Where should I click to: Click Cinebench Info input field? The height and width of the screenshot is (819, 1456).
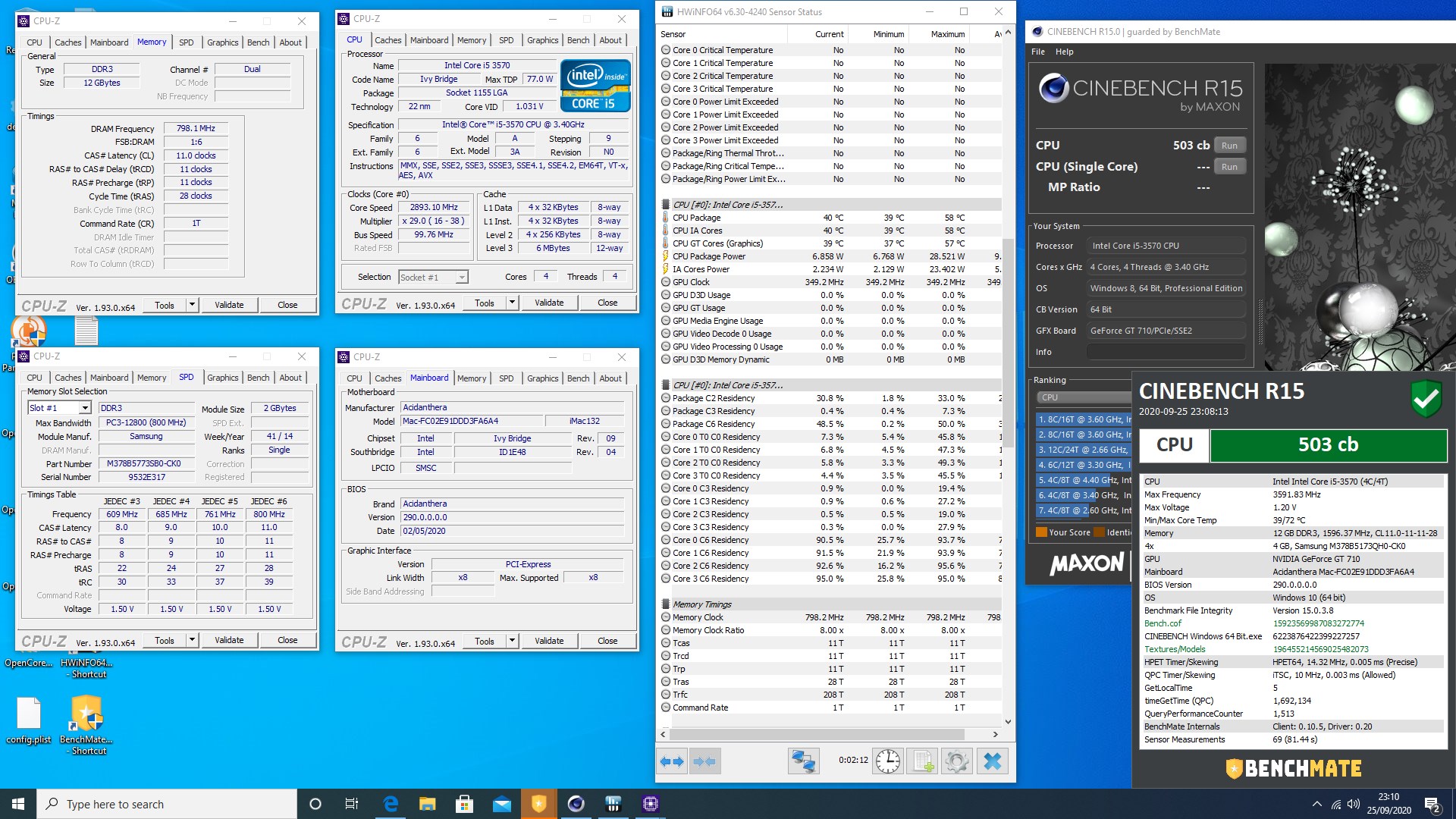click(x=1166, y=352)
